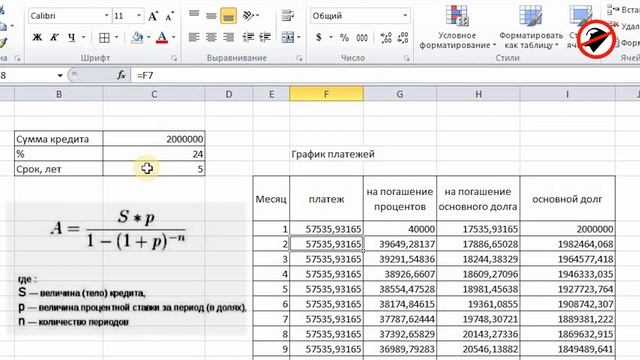Toggle the highlighted bottom align button
Image resolution: width=640 pixels, height=360 pixels.
tap(228, 16)
